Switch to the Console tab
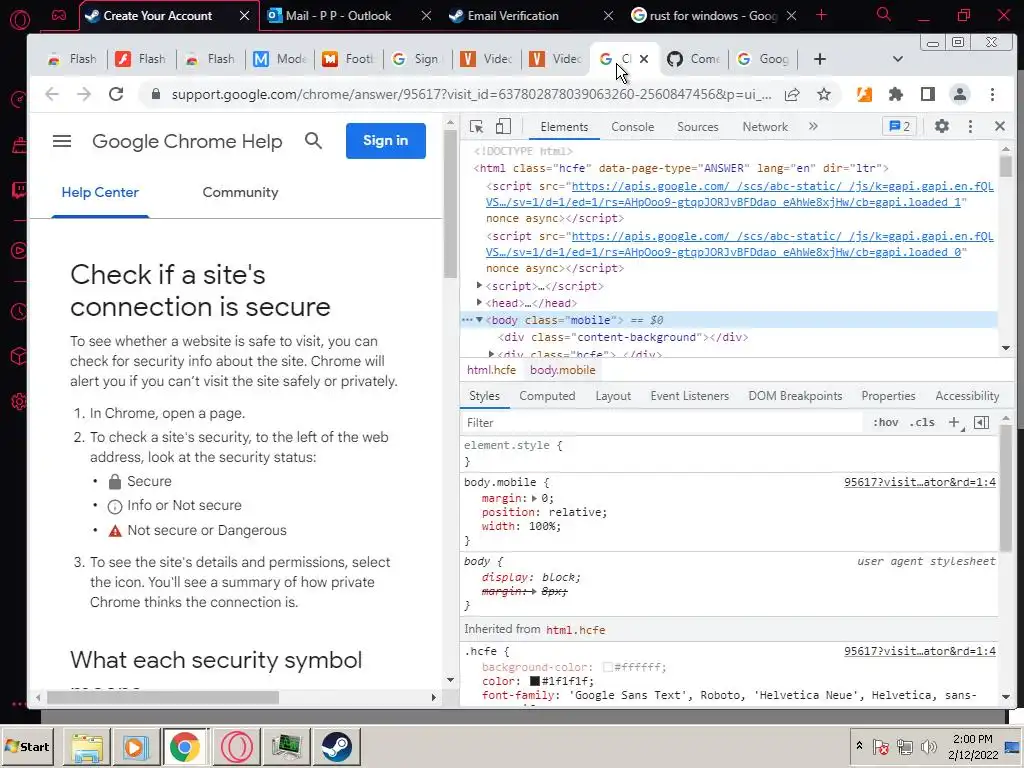Screen dimensions: 1024x768 tap(632, 127)
